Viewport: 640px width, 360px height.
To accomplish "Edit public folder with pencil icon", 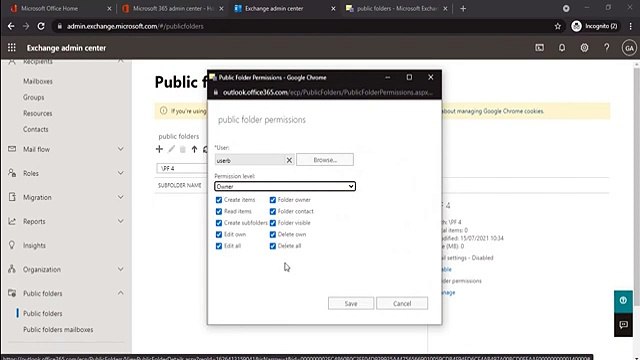I will coord(171,149).
